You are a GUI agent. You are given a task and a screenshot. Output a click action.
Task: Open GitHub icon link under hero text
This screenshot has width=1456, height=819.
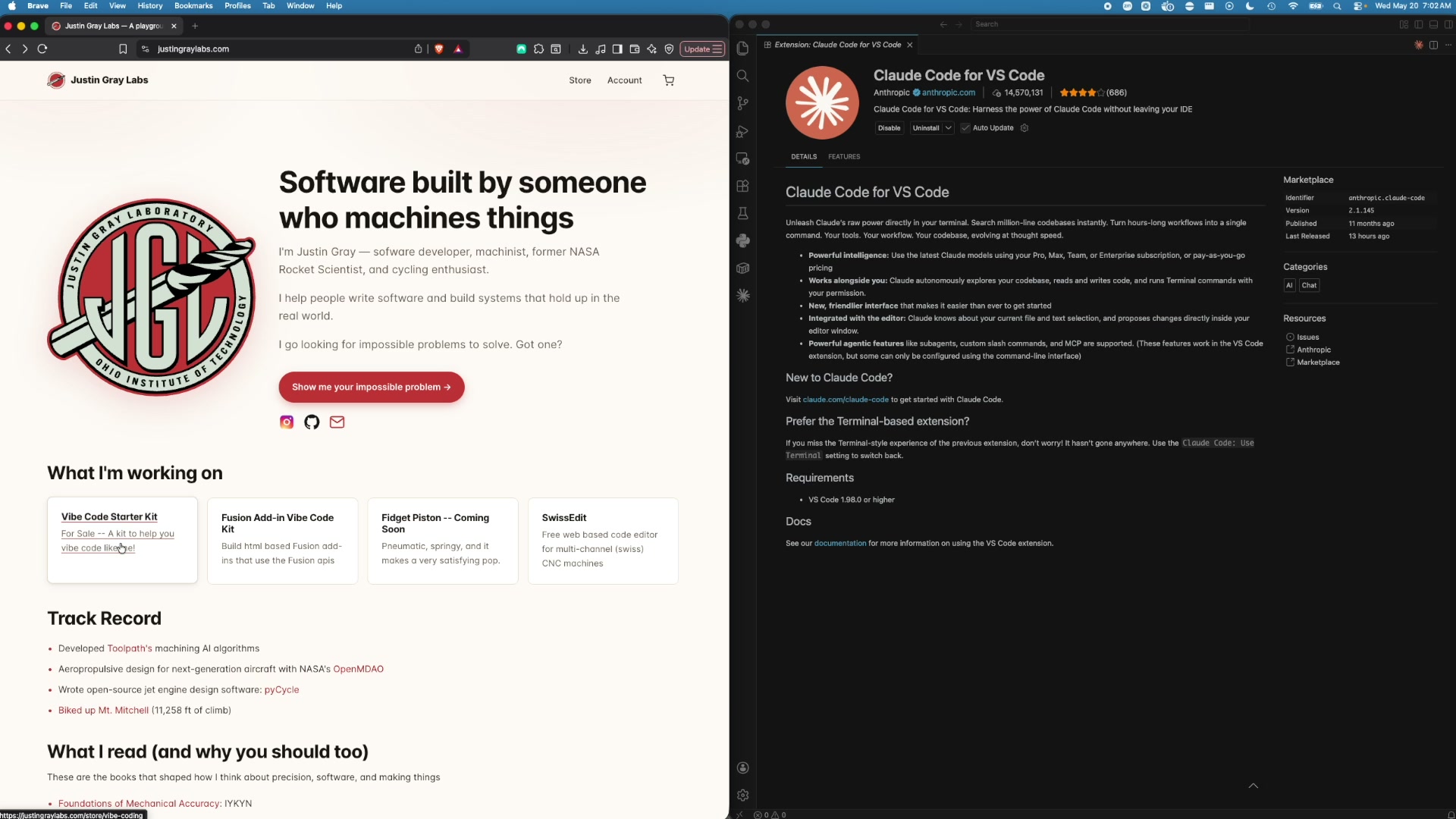312,422
